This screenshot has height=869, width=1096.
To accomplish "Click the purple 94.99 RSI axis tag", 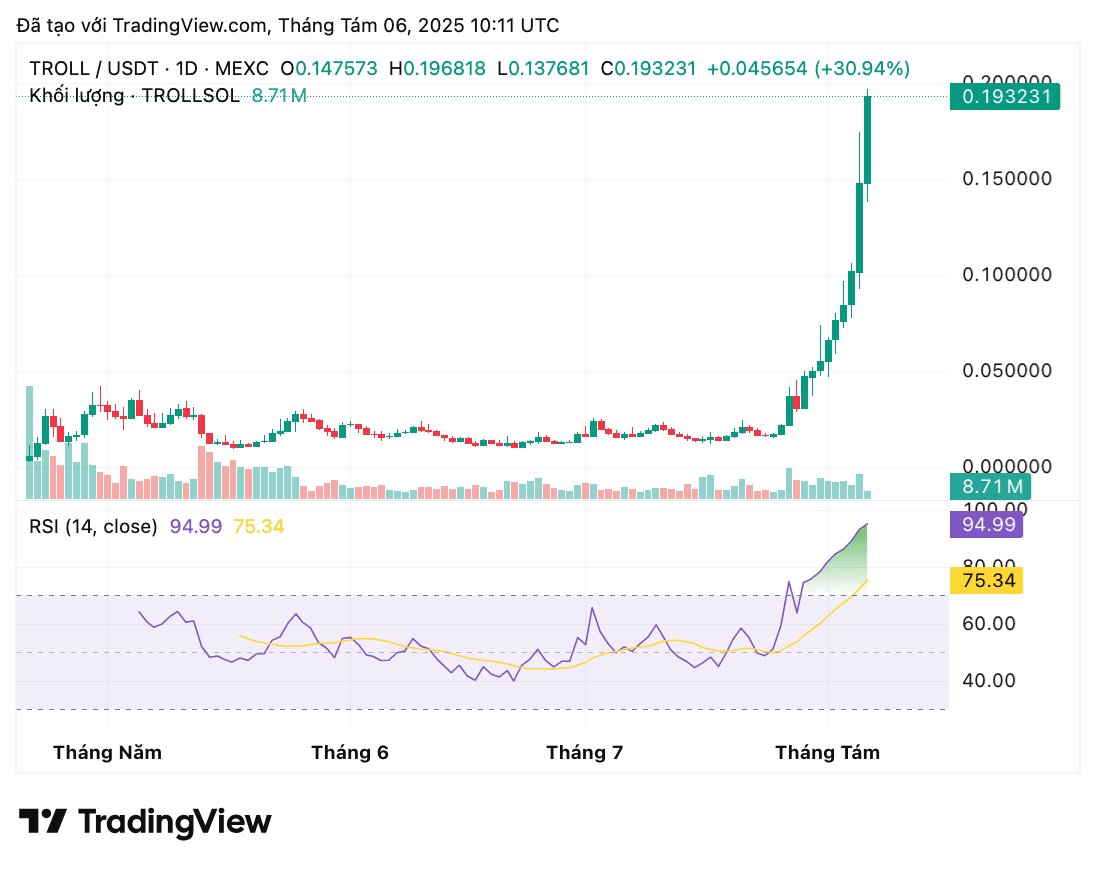I will [x=986, y=524].
